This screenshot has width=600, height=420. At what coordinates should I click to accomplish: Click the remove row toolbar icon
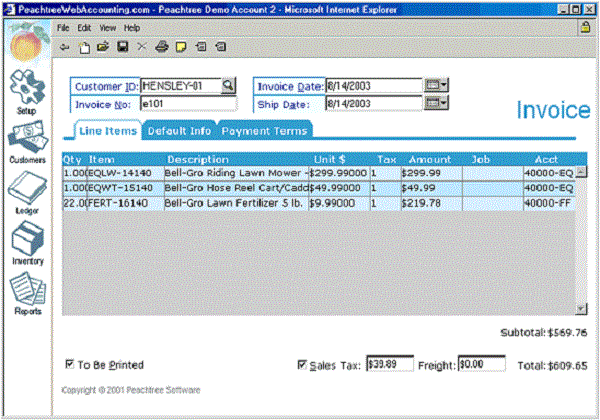point(221,47)
